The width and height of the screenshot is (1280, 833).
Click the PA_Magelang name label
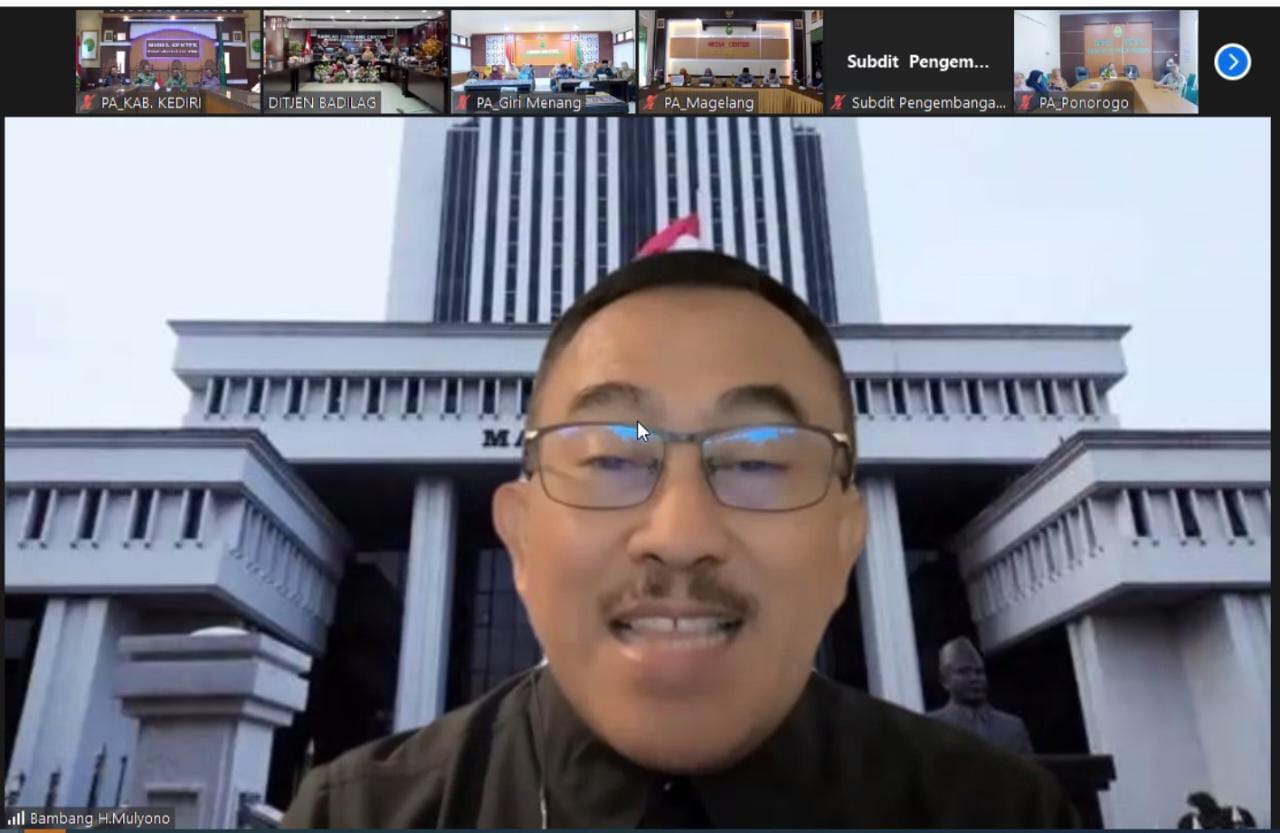coord(709,103)
